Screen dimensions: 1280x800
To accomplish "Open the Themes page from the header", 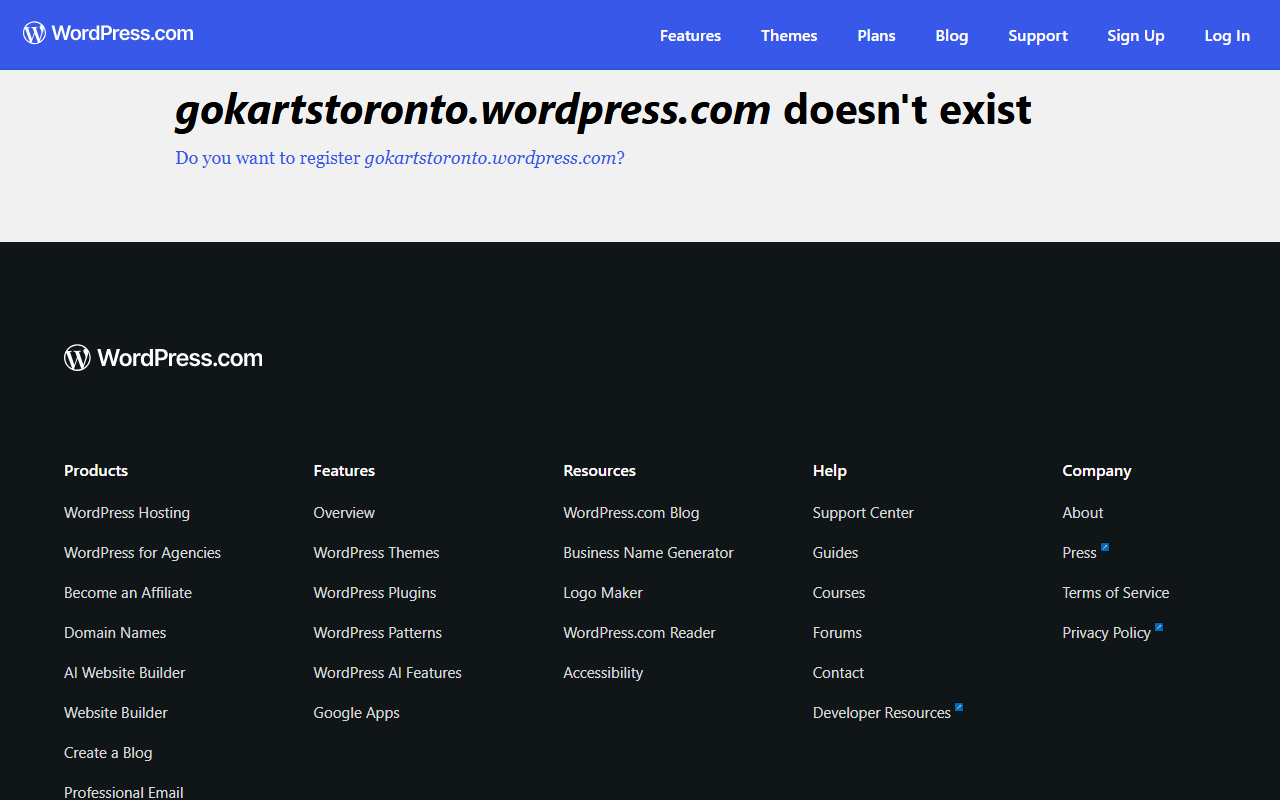I will pyautogui.click(x=789, y=35).
